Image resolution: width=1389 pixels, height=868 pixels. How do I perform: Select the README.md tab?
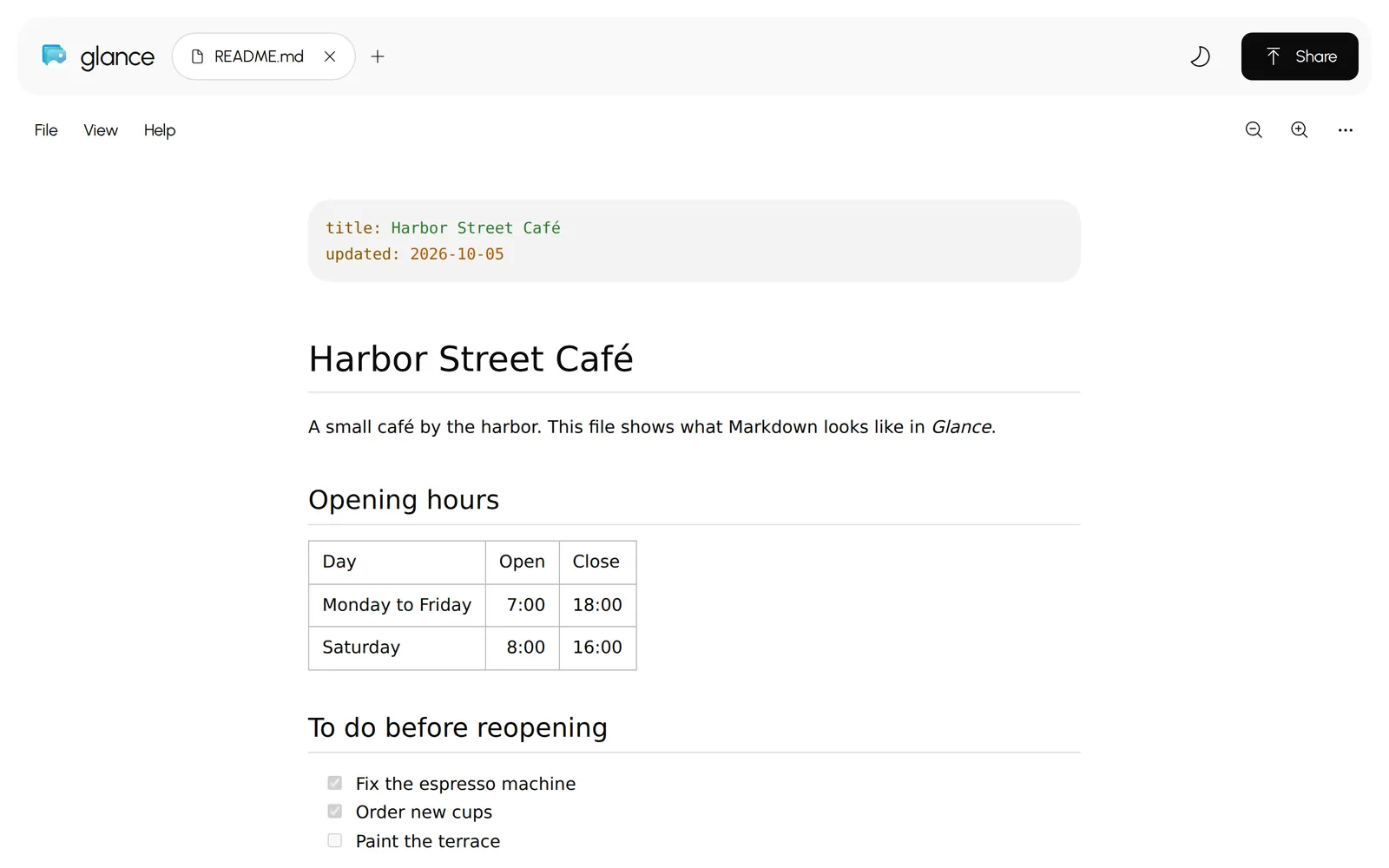pos(263,56)
